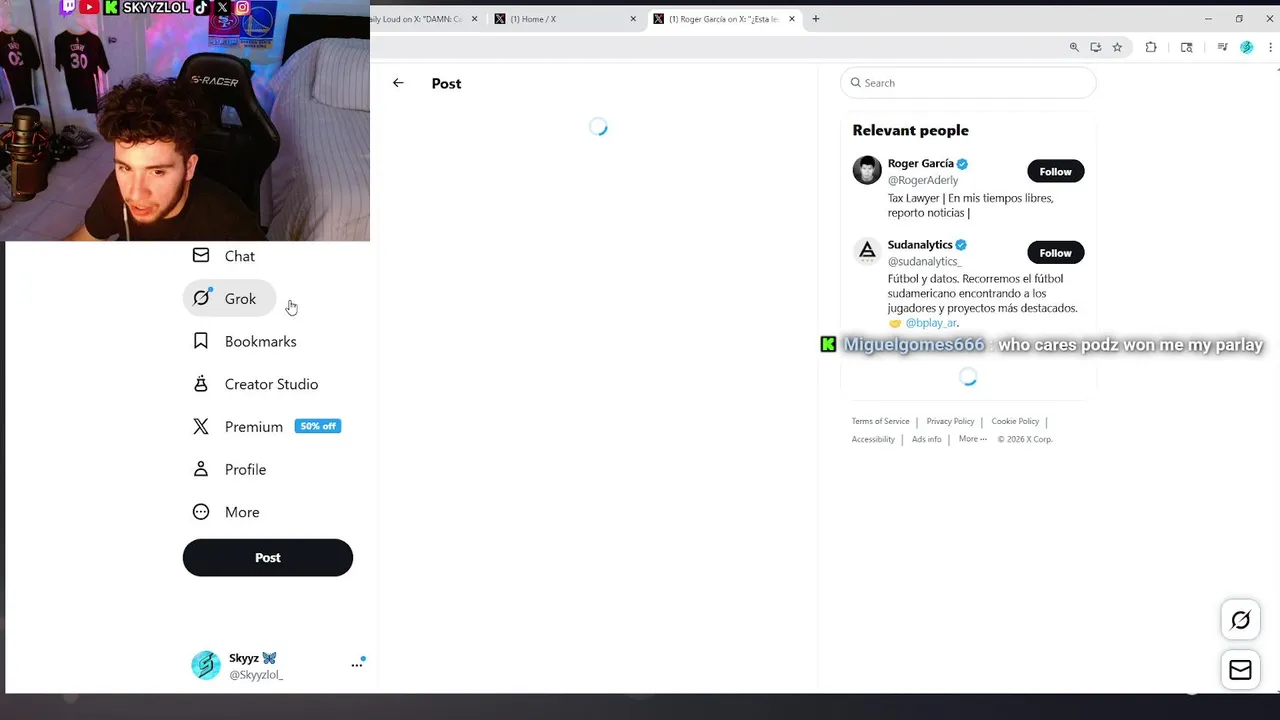Viewport: 1280px width, 720px height.
Task: Click the Kick icon beside Miguelgomes666
Action: [x=828, y=344]
